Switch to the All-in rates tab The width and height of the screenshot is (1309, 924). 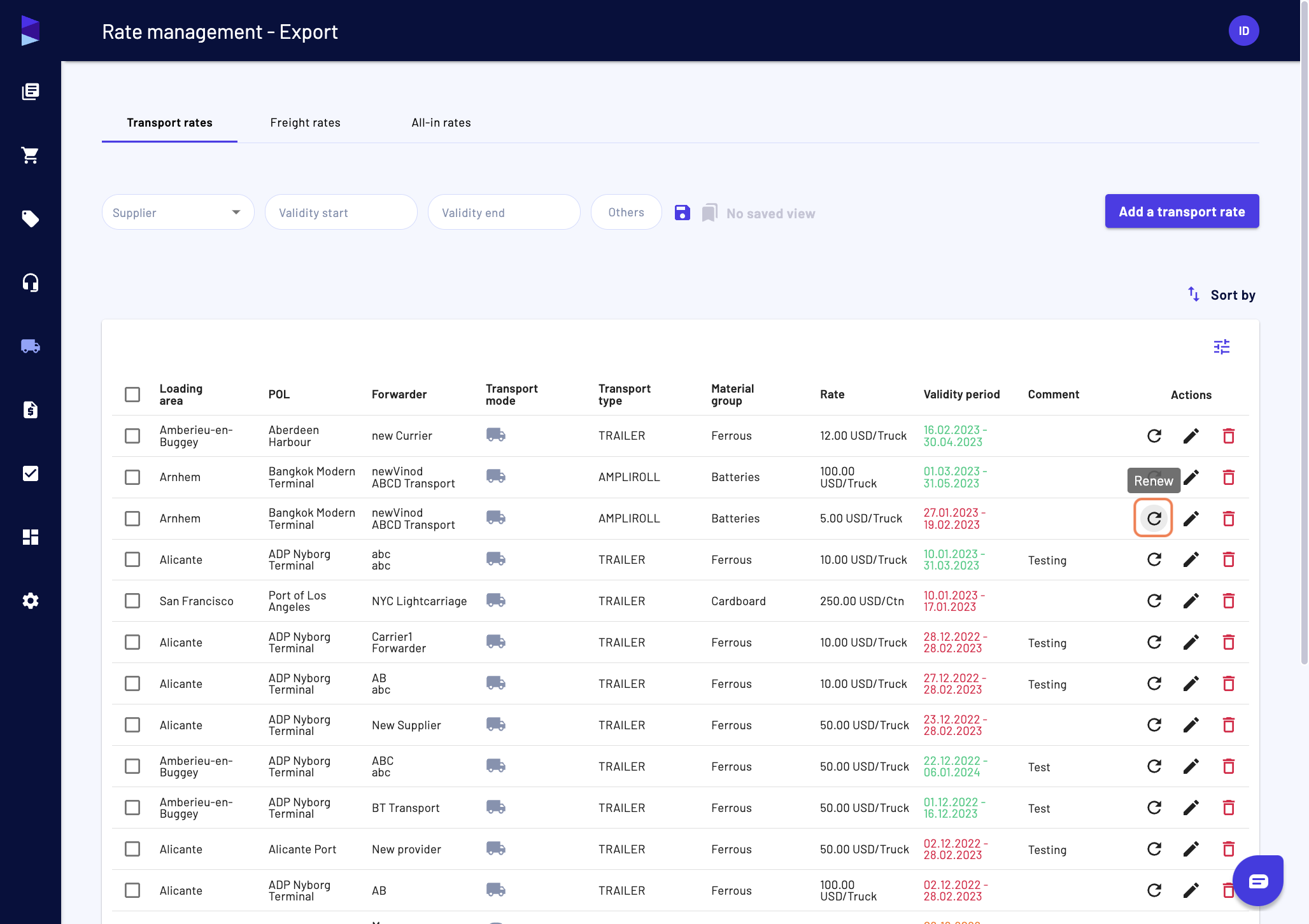441,123
